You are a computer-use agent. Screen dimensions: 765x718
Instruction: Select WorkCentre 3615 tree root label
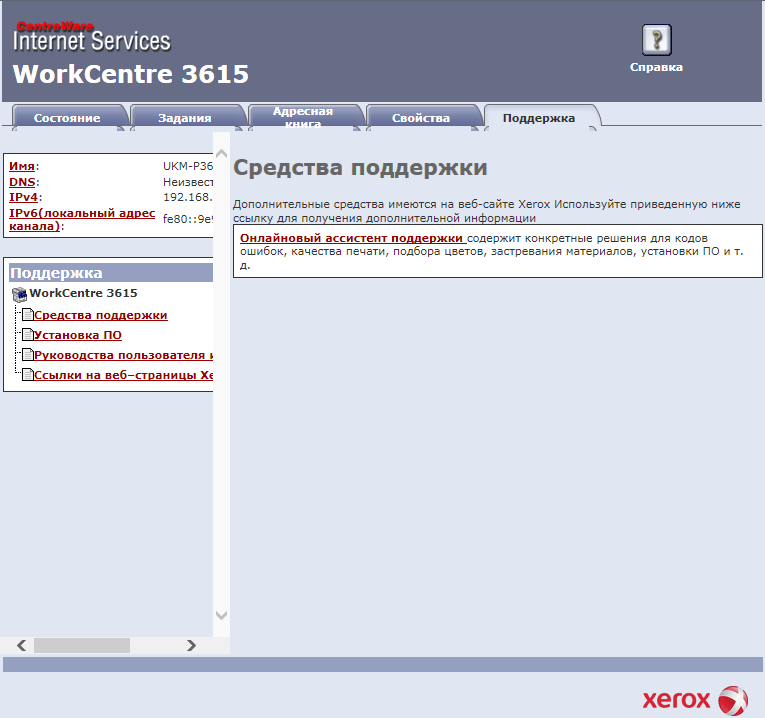point(83,293)
